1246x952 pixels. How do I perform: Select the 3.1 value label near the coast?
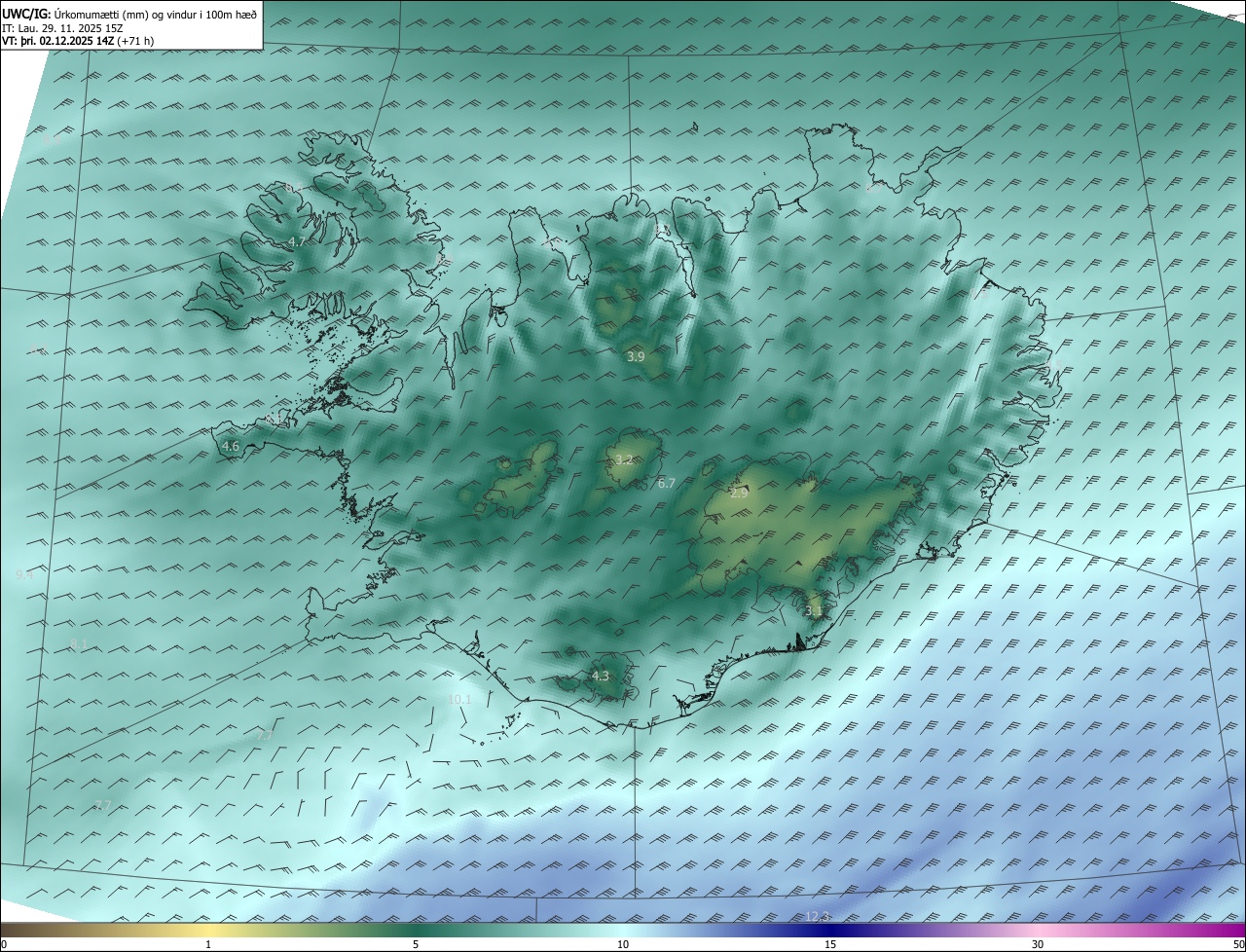pos(815,611)
